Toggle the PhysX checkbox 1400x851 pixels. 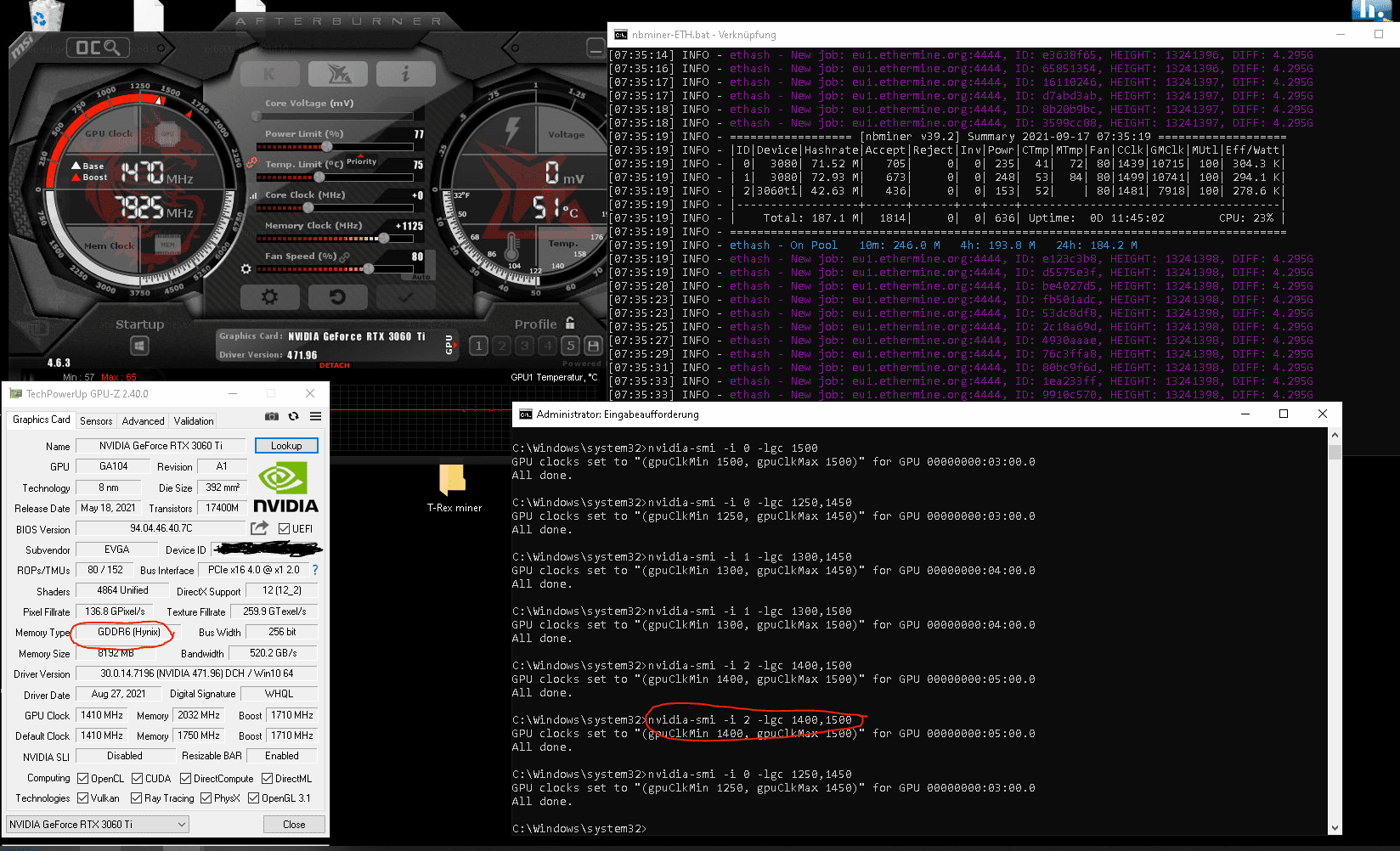(x=206, y=797)
